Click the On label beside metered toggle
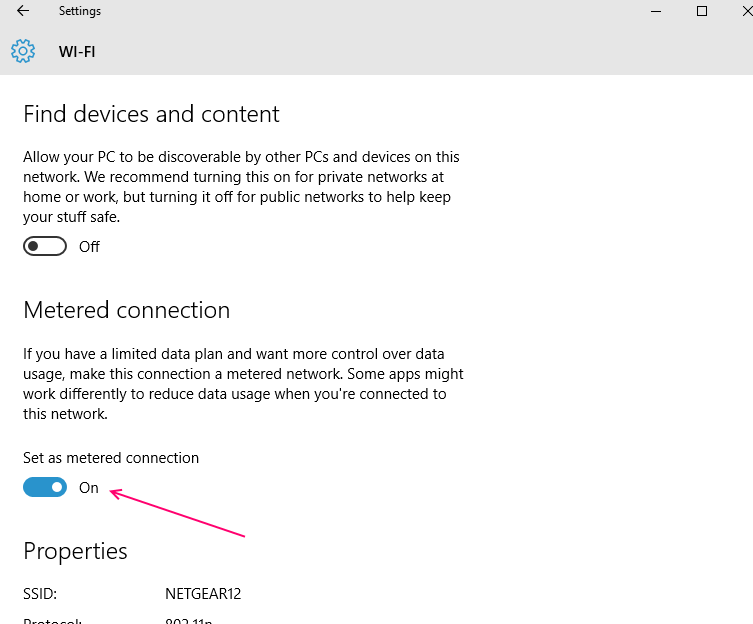The width and height of the screenshot is (753, 624). pos(89,488)
